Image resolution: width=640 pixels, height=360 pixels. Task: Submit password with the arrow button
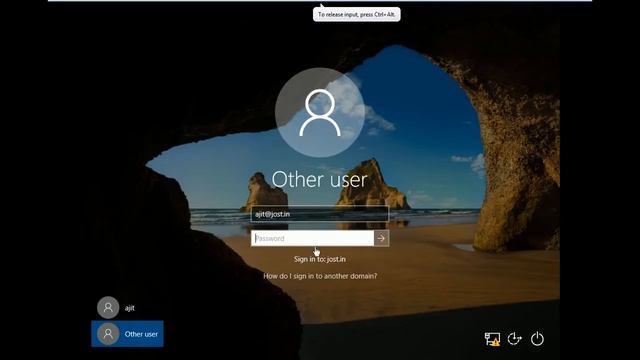(381, 238)
